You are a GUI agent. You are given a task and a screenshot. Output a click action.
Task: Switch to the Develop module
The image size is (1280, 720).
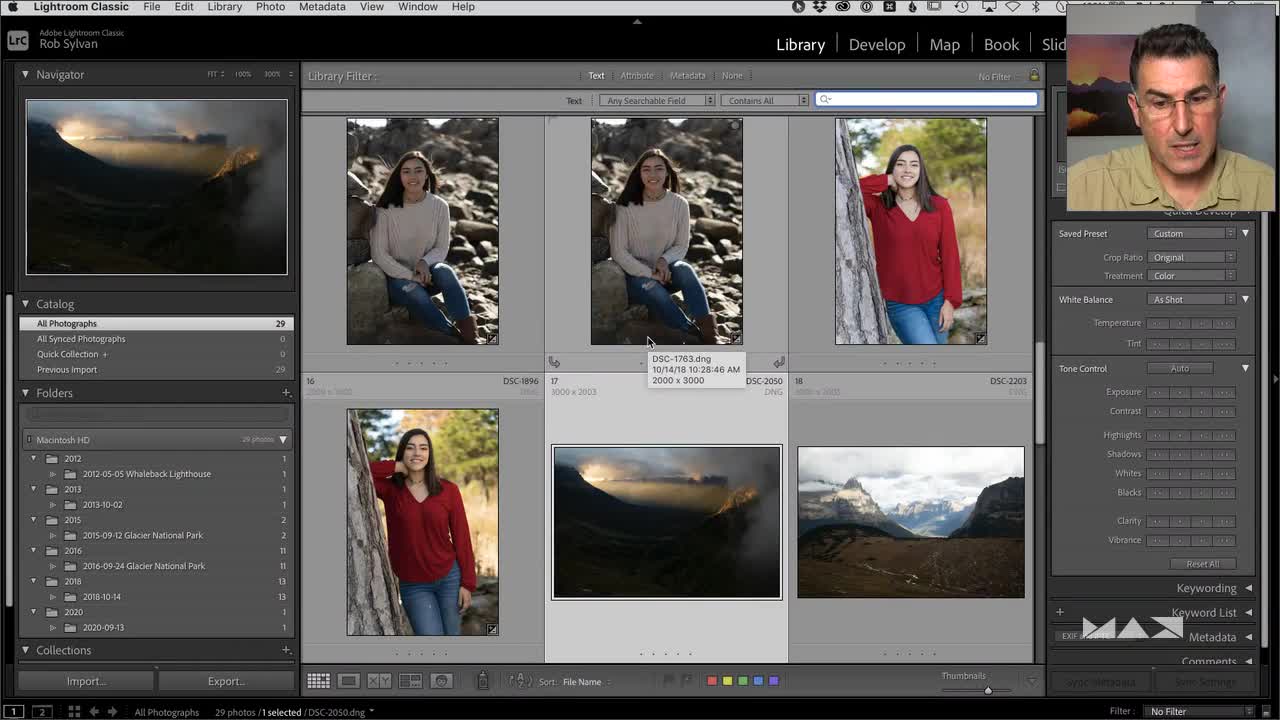[x=876, y=44]
